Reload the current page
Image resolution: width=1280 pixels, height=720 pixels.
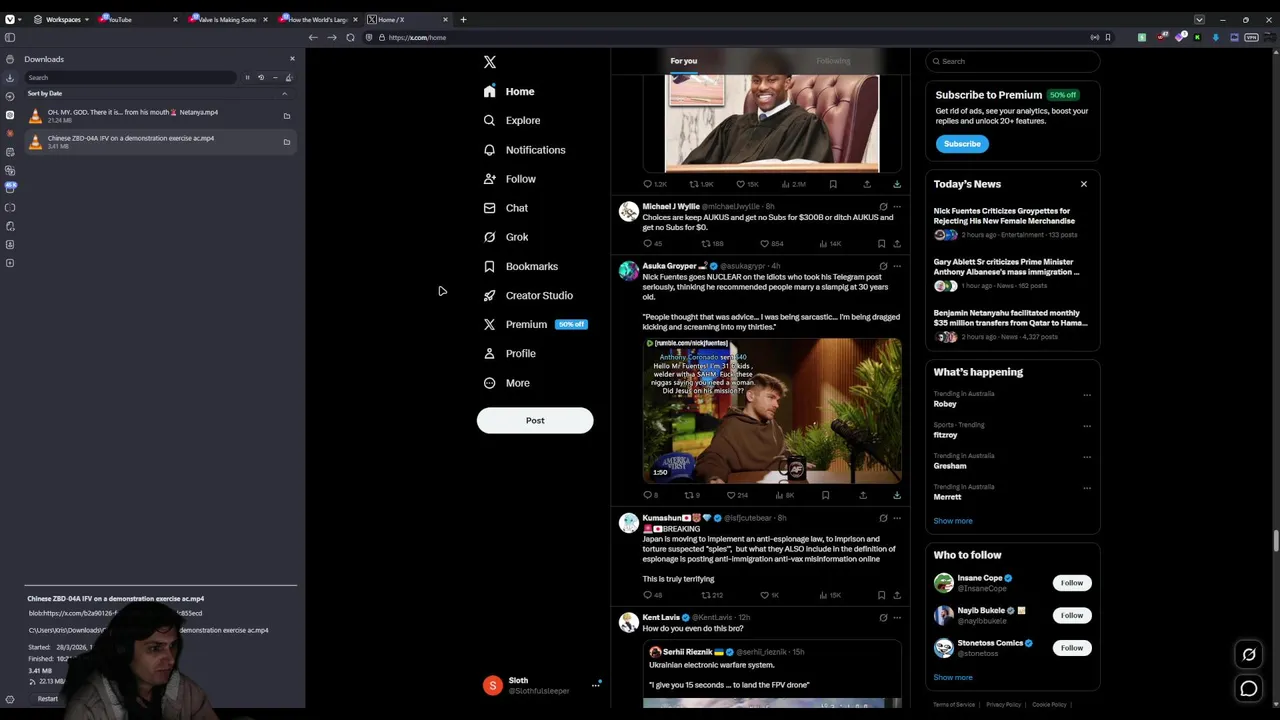tap(350, 37)
